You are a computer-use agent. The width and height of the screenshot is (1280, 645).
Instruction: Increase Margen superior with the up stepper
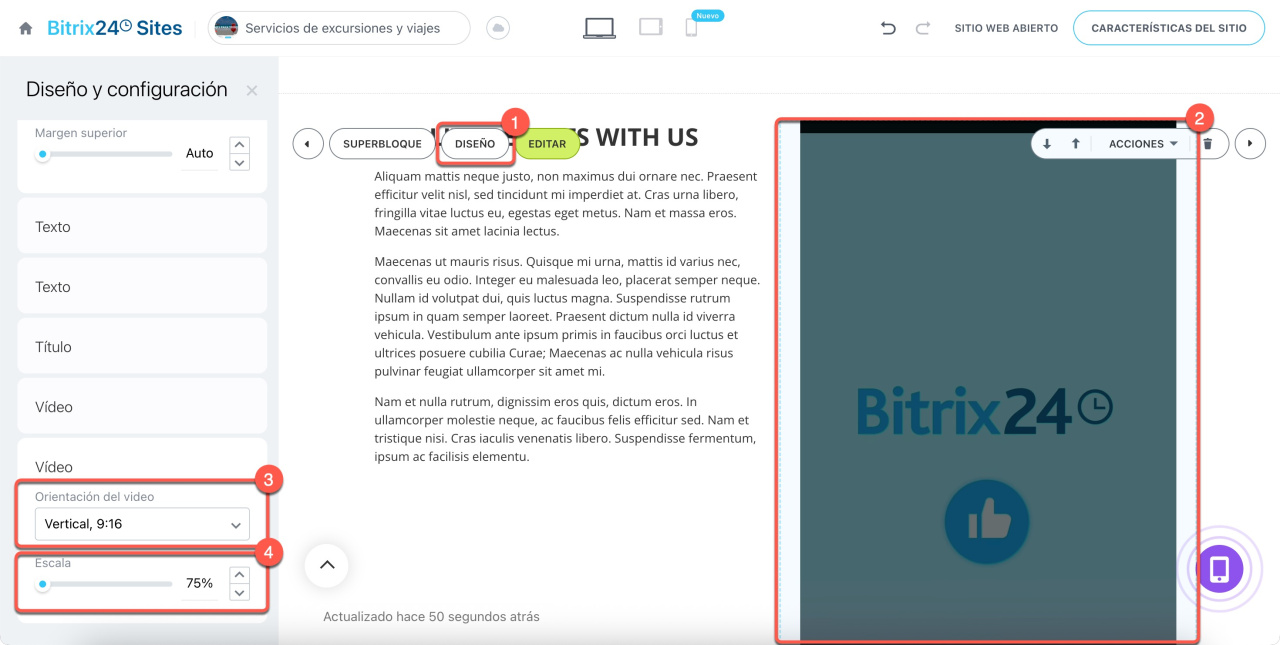(x=239, y=145)
